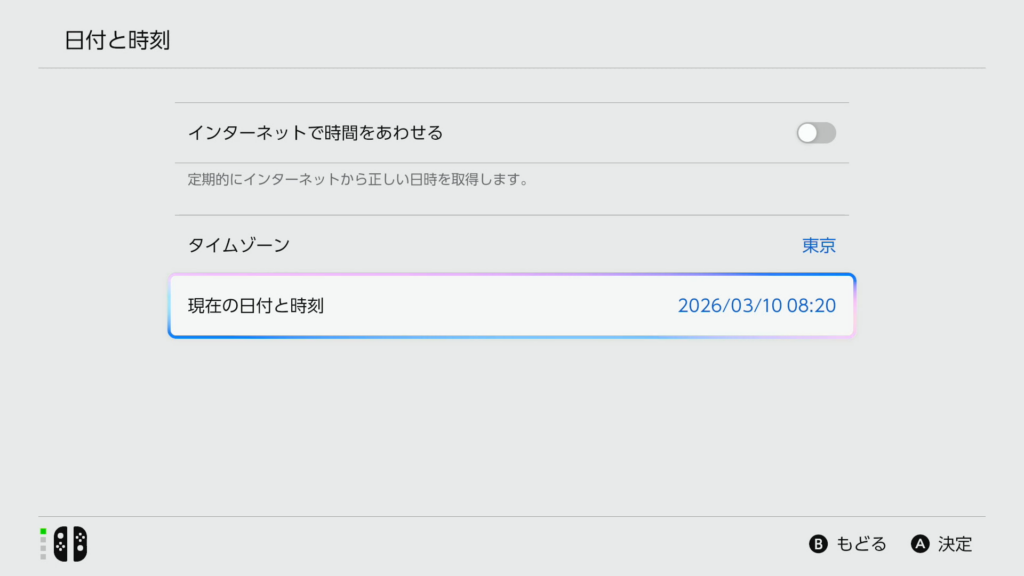Select the 現在の日付と時刻 menu row label
The image size is (1024, 576).
point(256,306)
